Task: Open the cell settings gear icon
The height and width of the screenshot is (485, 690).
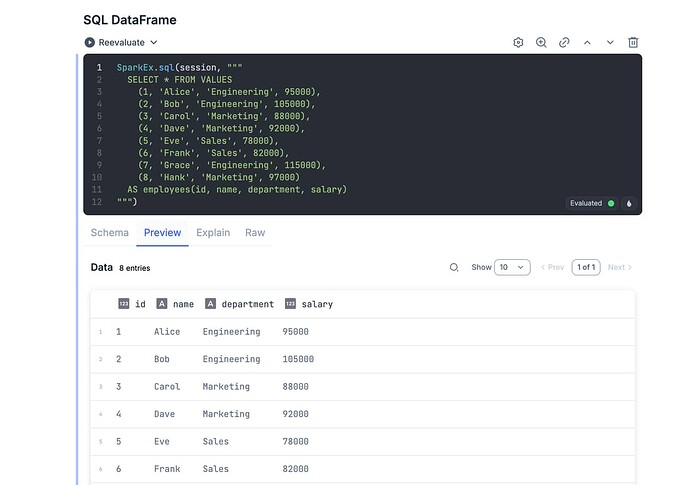Action: point(518,43)
